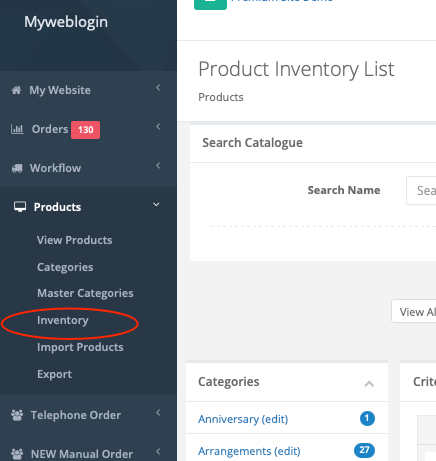Image resolution: width=436 pixels, height=461 pixels.
Task: Expand the Telephone Order chevron
Action: pyautogui.click(x=158, y=413)
